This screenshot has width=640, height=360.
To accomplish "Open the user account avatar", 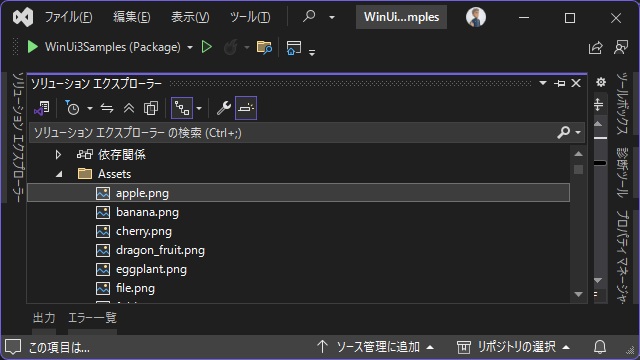I will click(476, 17).
